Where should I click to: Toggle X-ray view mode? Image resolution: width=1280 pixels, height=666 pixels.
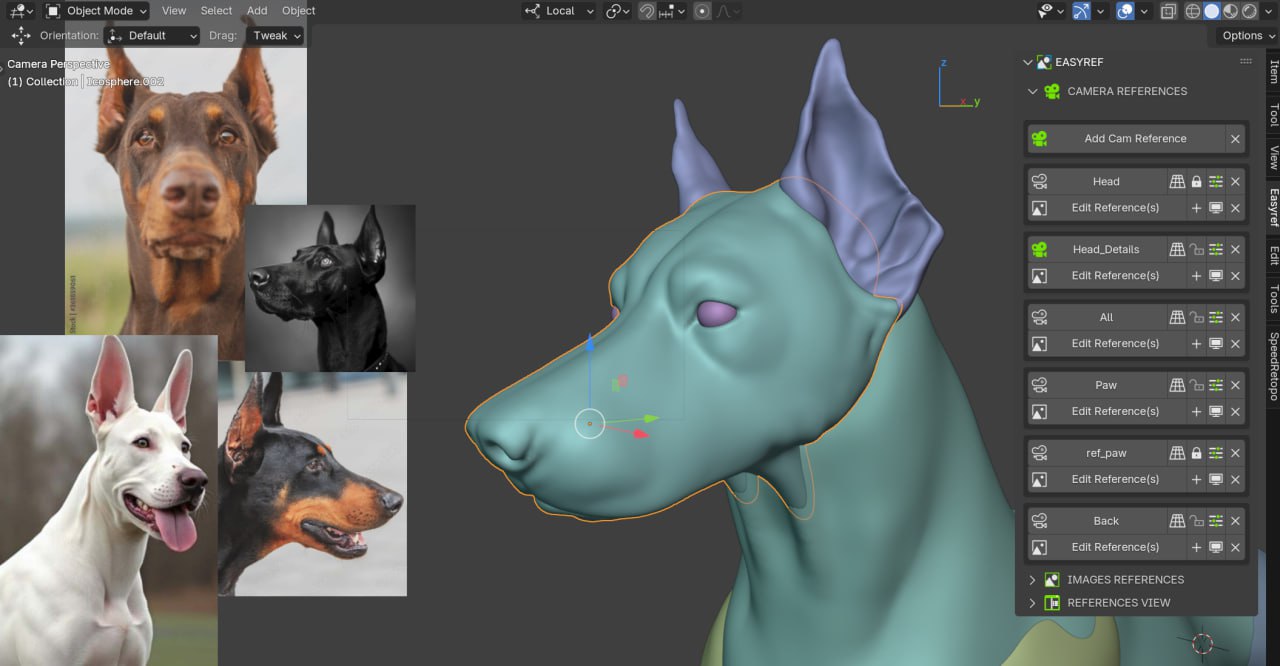pos(1168,11)
